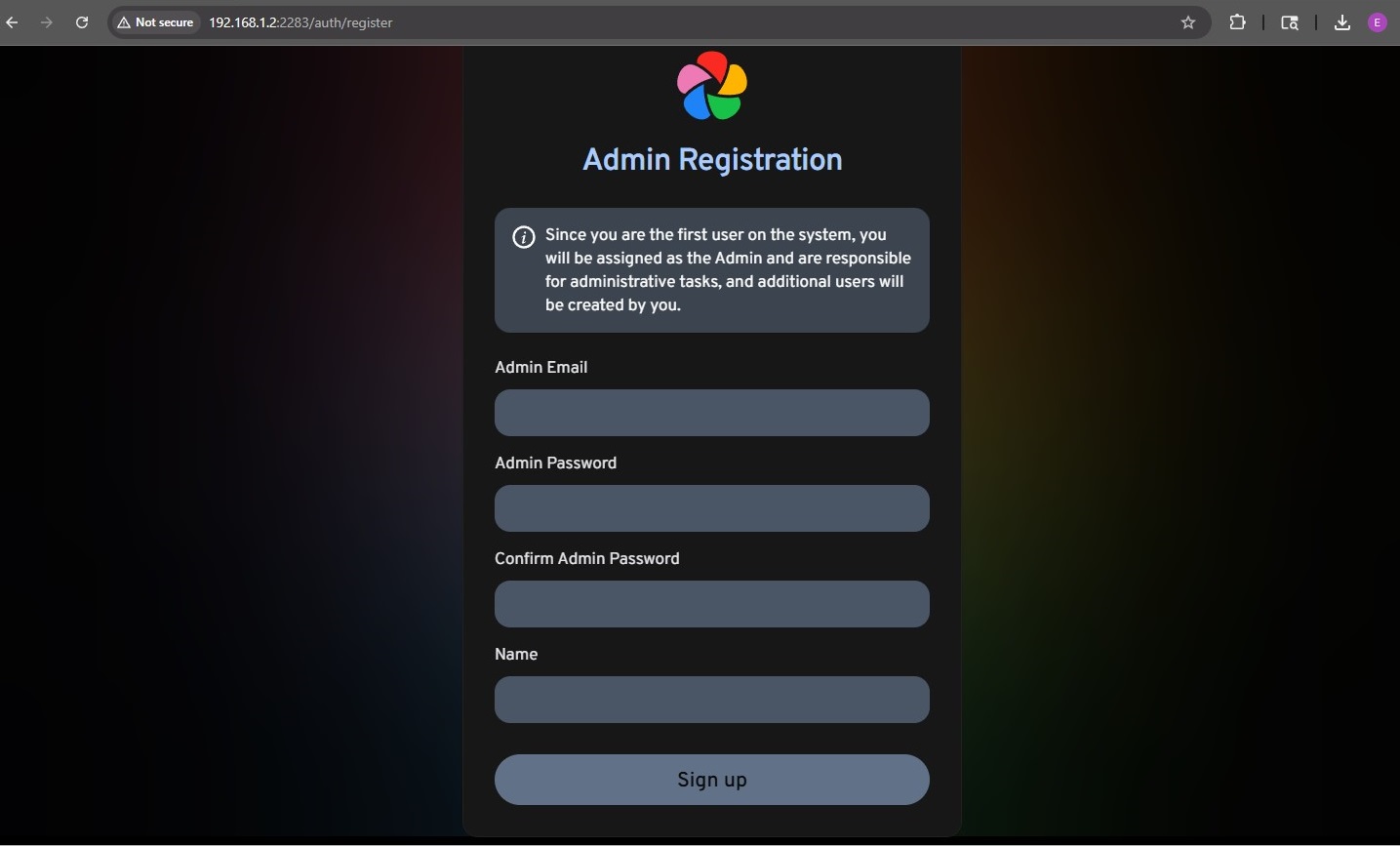The image size is (1400, 846).
Task: Open the tab search icon
Action: coord(1289,22)
